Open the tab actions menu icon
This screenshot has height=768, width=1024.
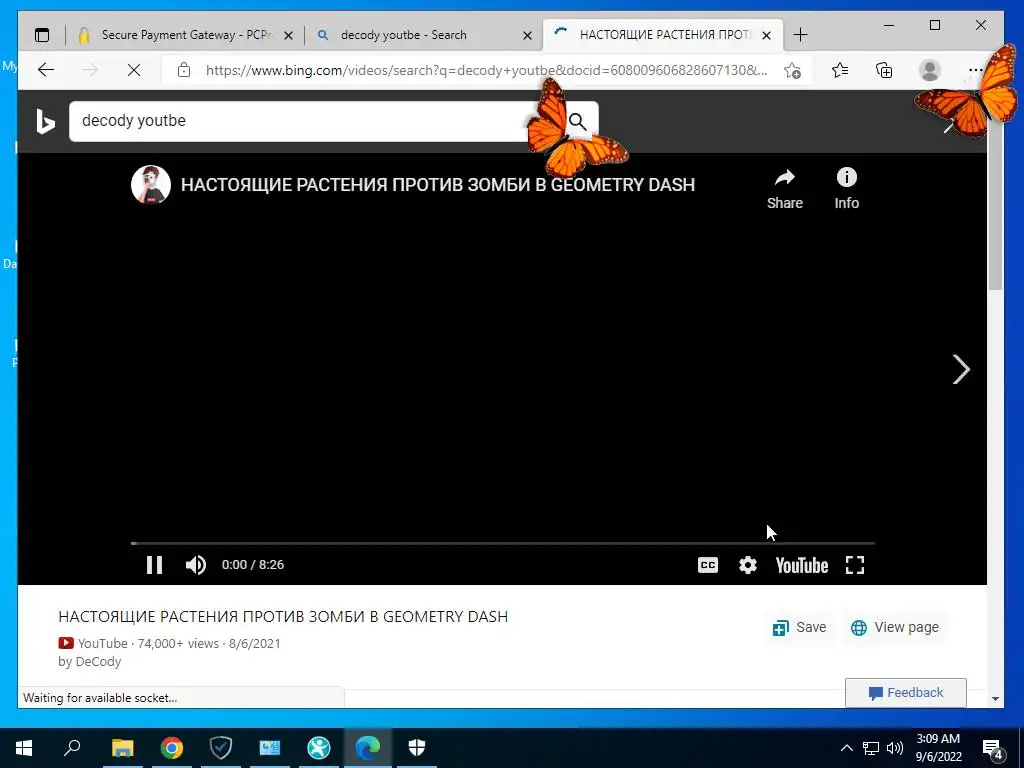click(x=42, y=35)
